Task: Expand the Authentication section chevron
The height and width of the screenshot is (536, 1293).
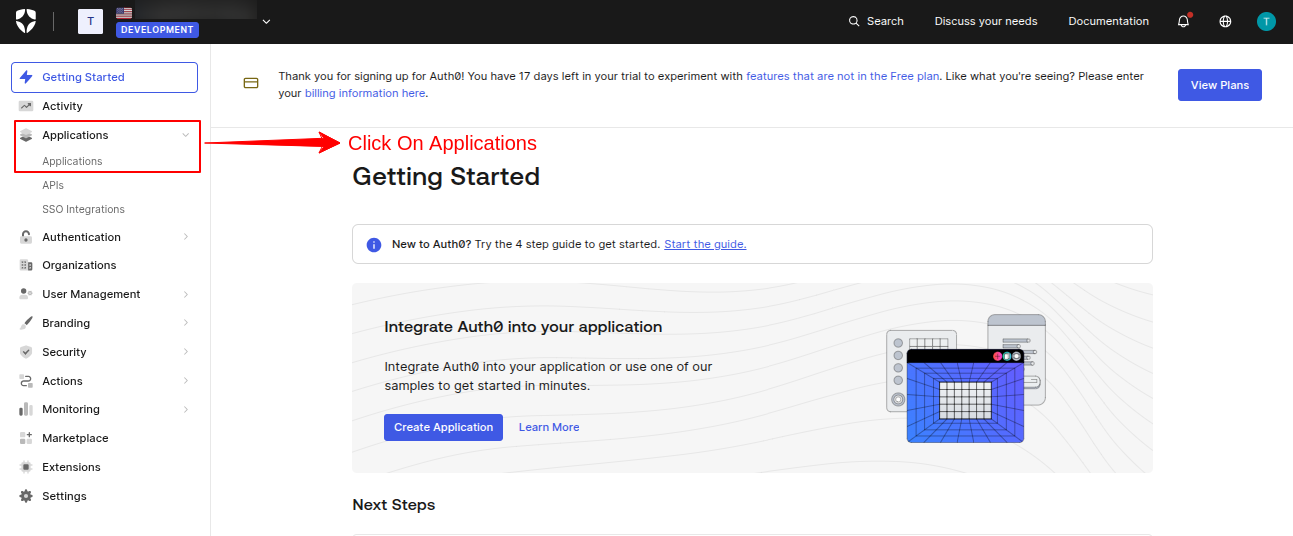Action: click(186, 237)
